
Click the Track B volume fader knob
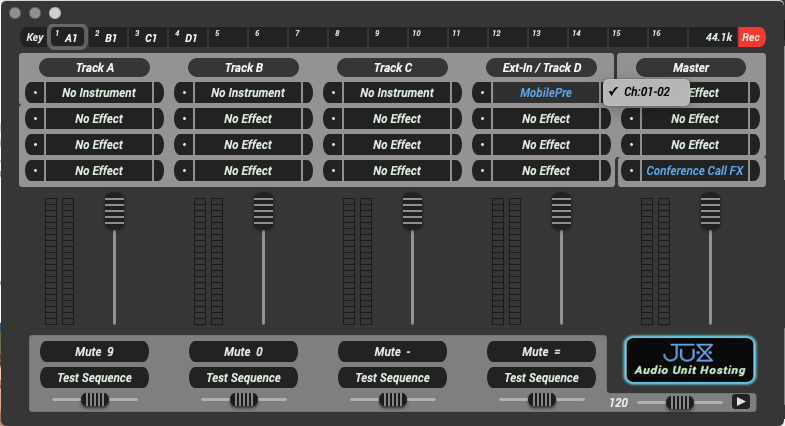[x=263, y=211]
